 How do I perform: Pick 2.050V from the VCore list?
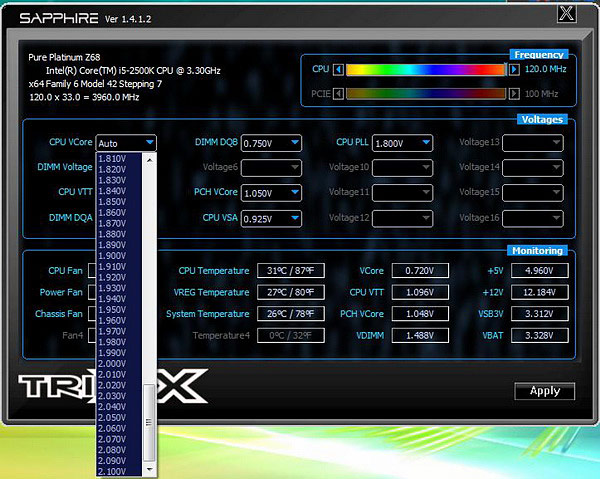click(119, 417)
